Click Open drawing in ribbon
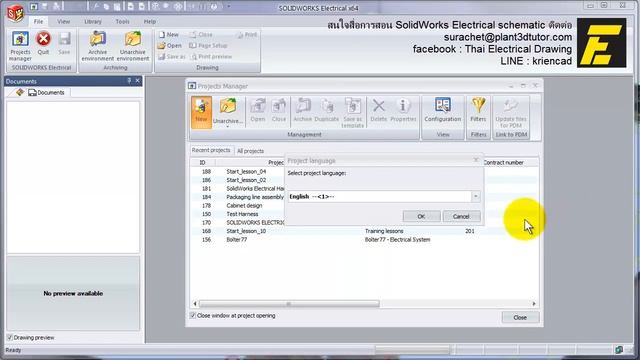The height and width of the screenshot is (360, 640). (170, 46)
